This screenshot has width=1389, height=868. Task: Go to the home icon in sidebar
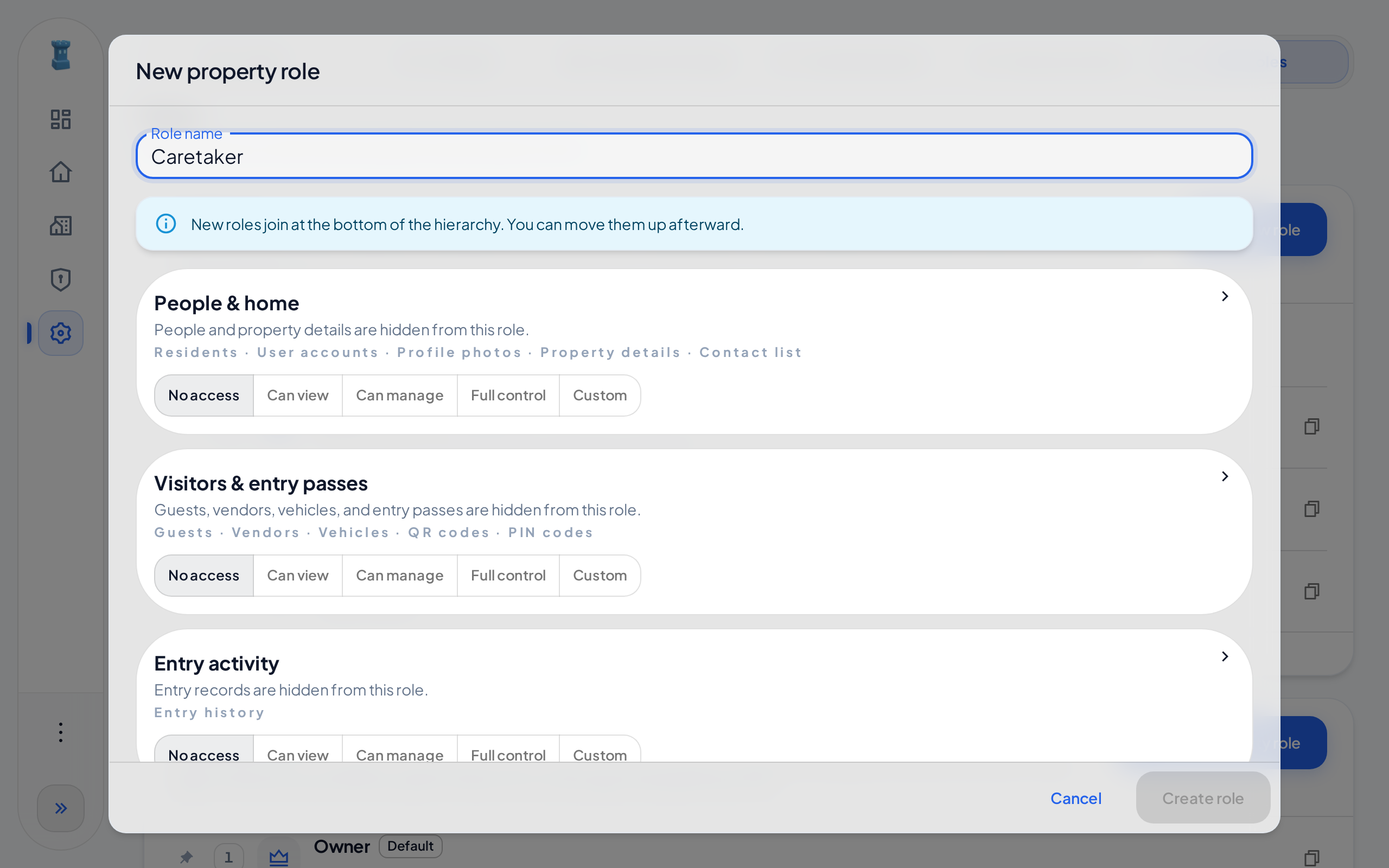click(x=60, y=172)
